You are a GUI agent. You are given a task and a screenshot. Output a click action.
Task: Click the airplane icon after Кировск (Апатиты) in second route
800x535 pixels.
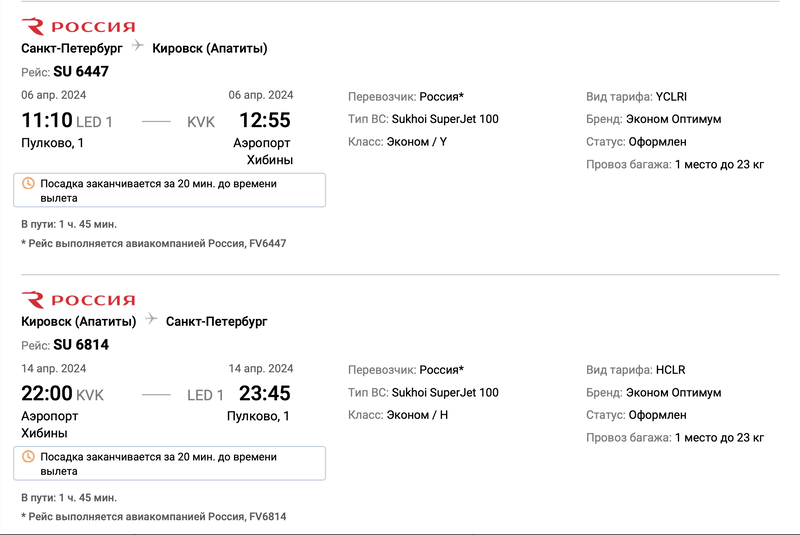tap(151, 319)
